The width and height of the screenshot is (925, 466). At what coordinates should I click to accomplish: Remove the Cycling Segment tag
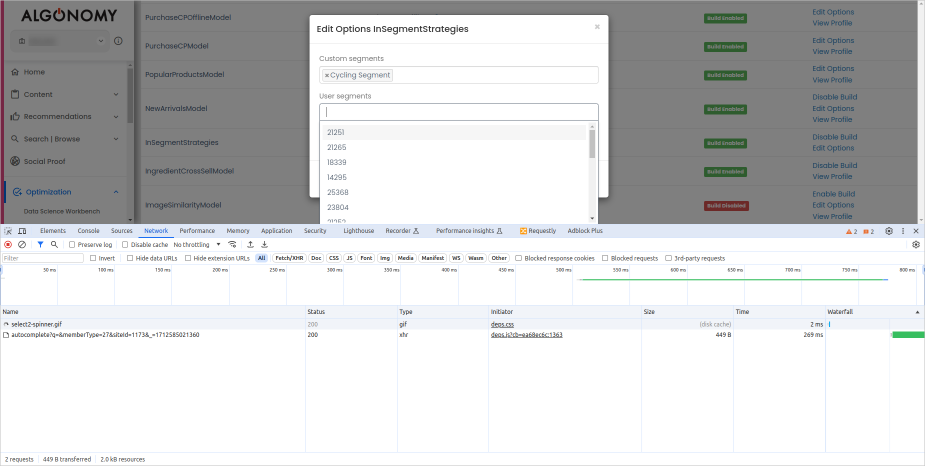[327, 75]
